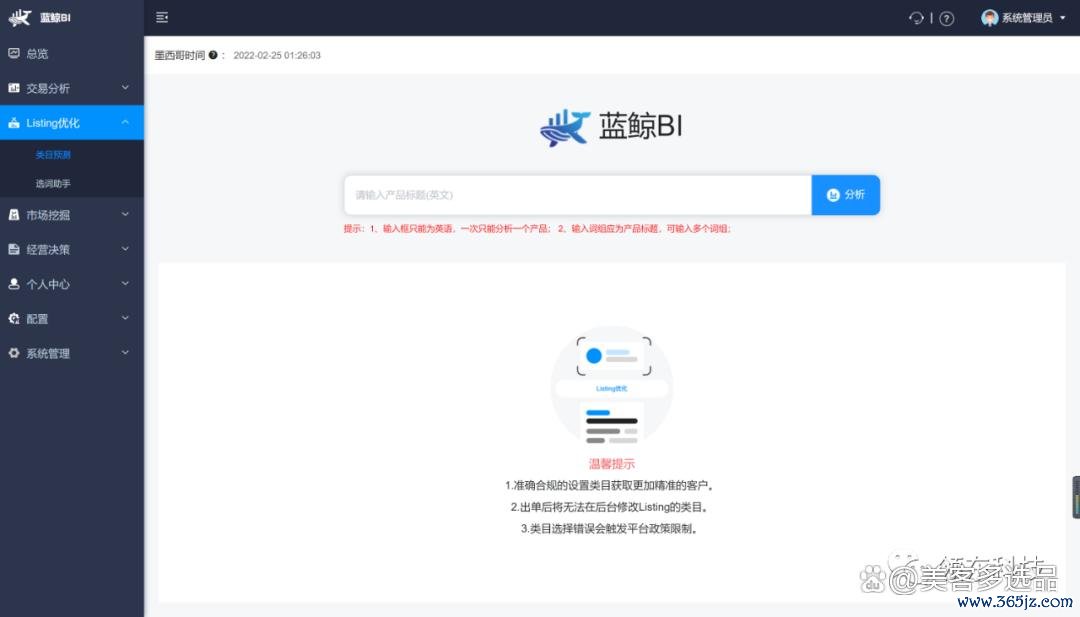This screenshot has width=1080, height=617.
Task: Click the refresh icon in top bar
Action: point(915,18)
